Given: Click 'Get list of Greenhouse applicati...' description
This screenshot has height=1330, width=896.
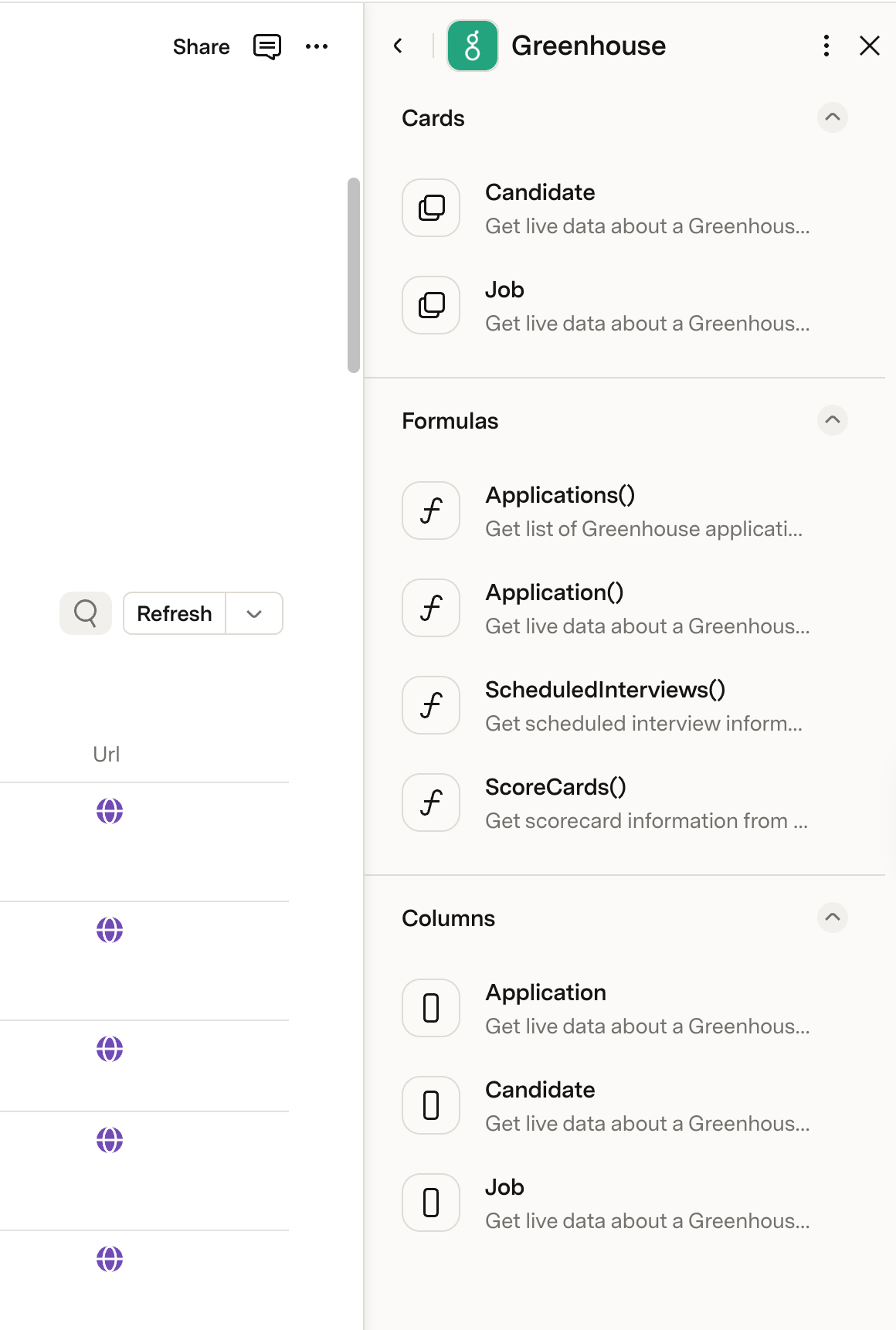Looking at the screenshot, I should pos(643,529).
